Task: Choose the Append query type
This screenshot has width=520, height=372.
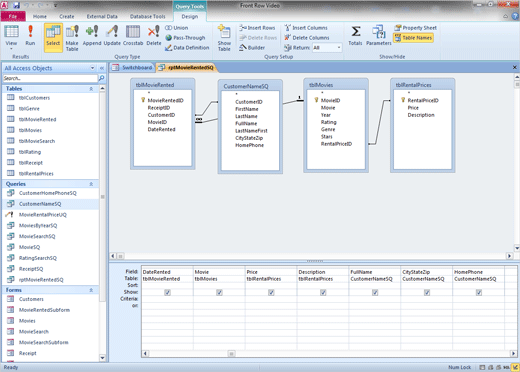Action: click(92, 35)
